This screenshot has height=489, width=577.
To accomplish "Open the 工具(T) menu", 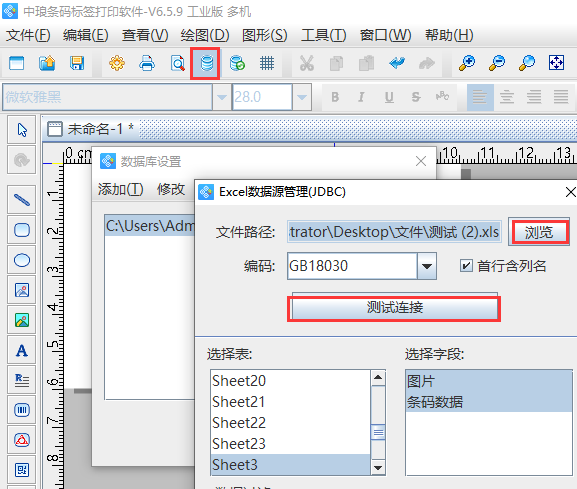I will (x=323, y=35).
